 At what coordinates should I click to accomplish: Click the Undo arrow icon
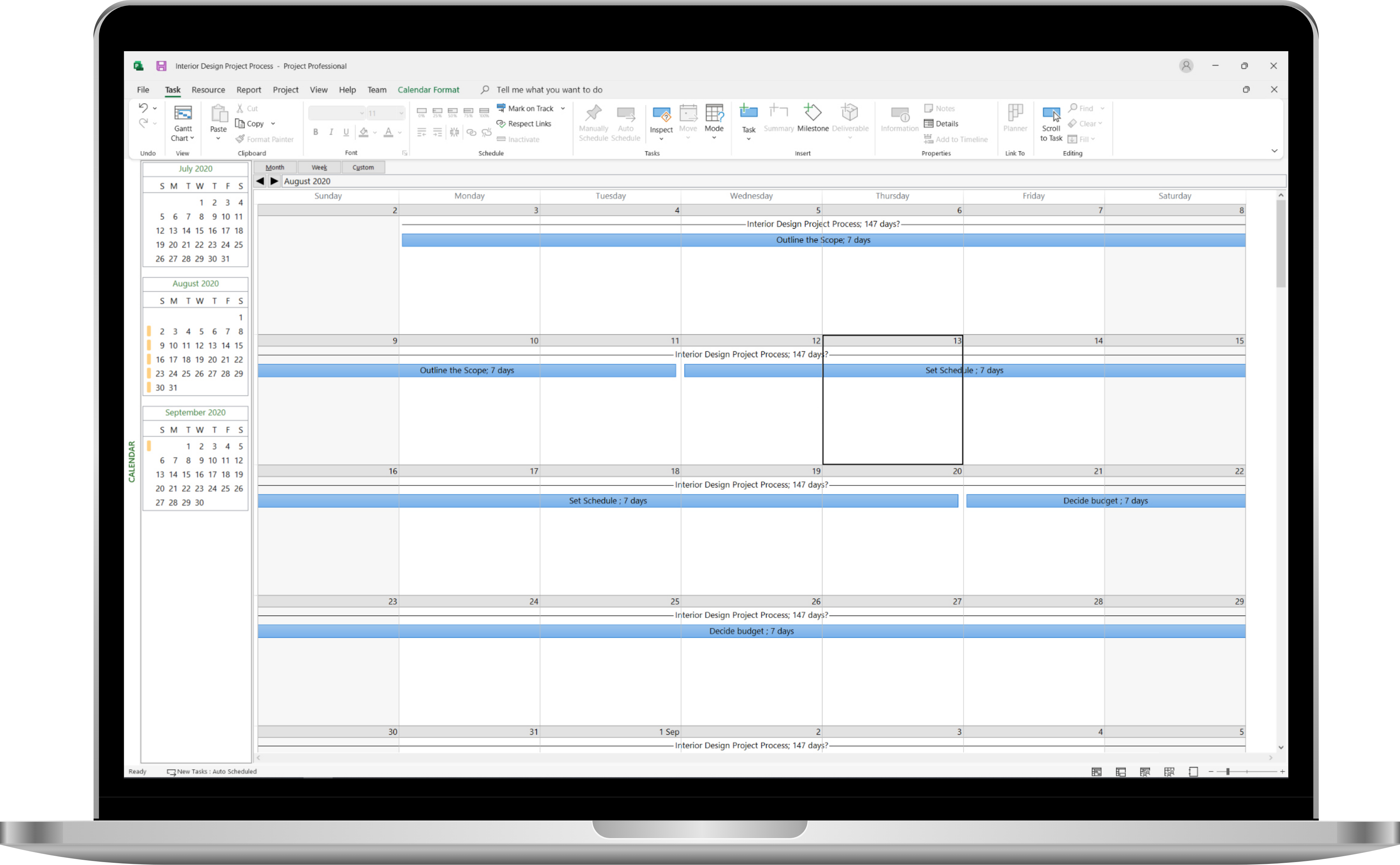[x=143, y=108]
